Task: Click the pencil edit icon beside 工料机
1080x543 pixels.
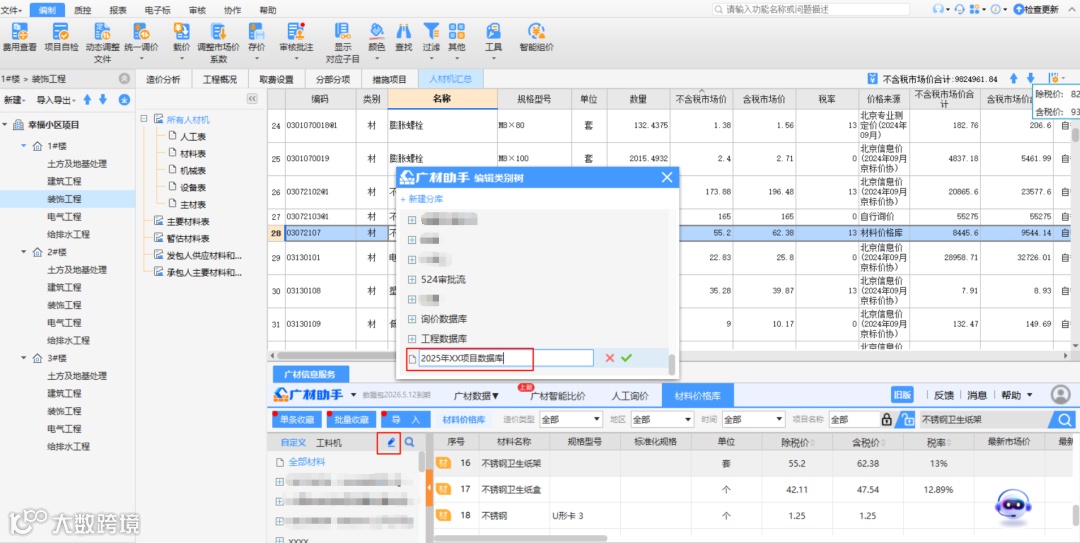Action: coord(391,442)
